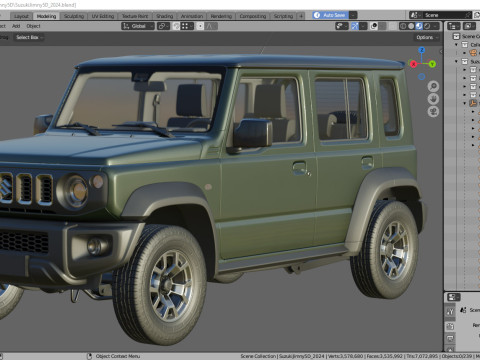480x360 pixels.
Task: Open the Render properties tab
Action: 450,326
